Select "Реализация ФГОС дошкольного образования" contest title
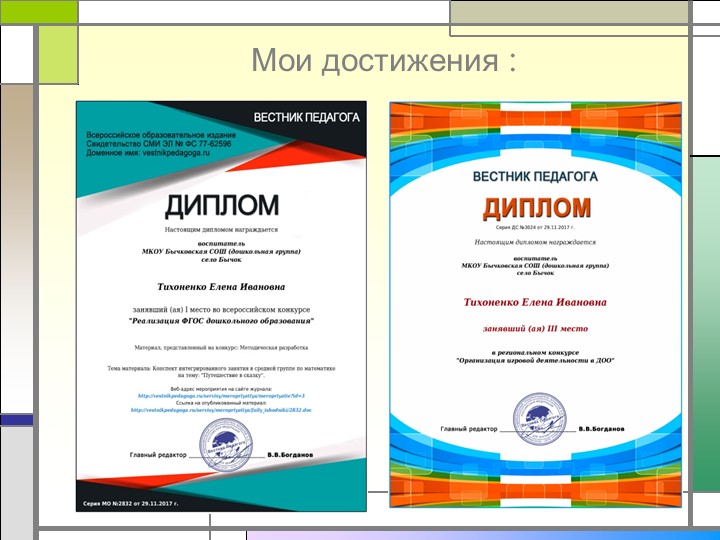This screenshot has height=540, width=720. click(x=221, y=321)
